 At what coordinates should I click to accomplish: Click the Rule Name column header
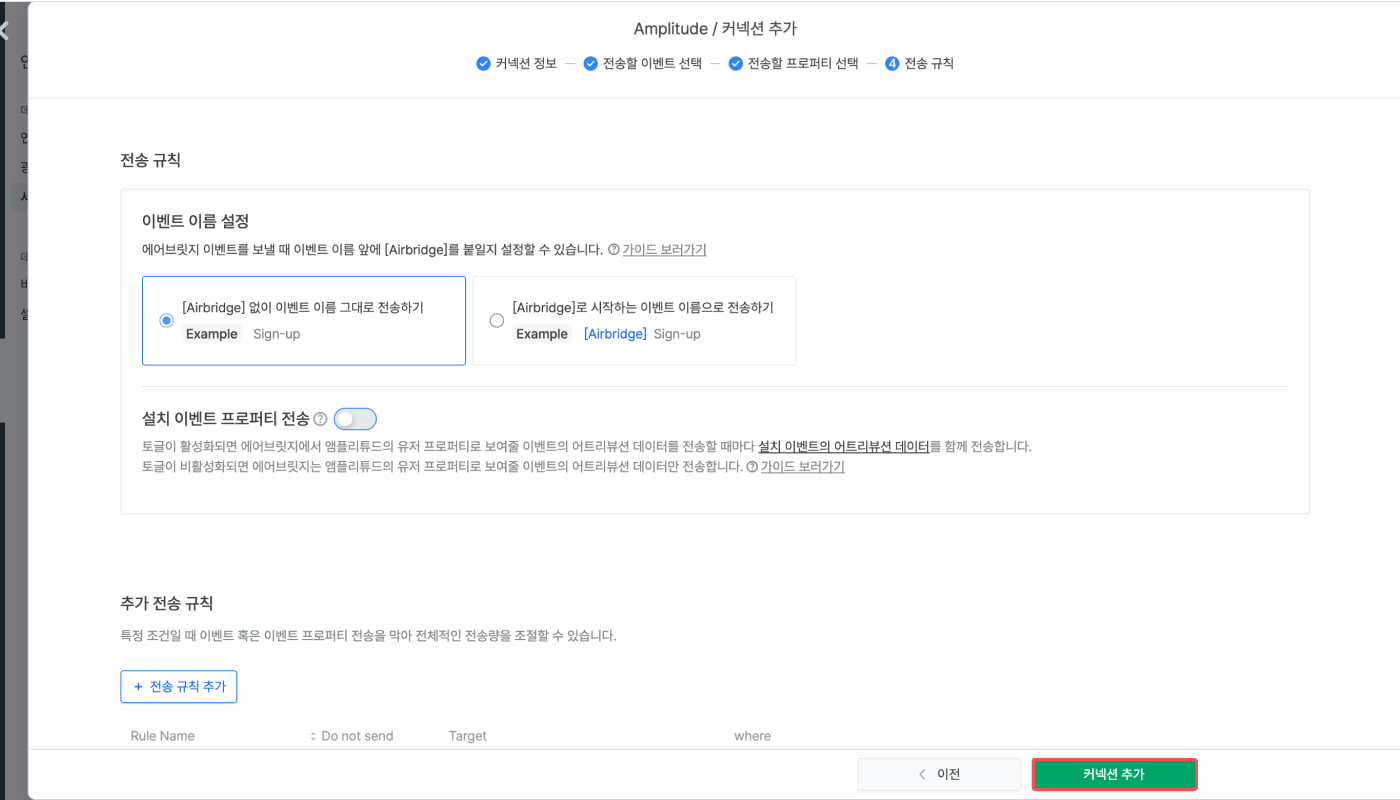pos(163,736)
